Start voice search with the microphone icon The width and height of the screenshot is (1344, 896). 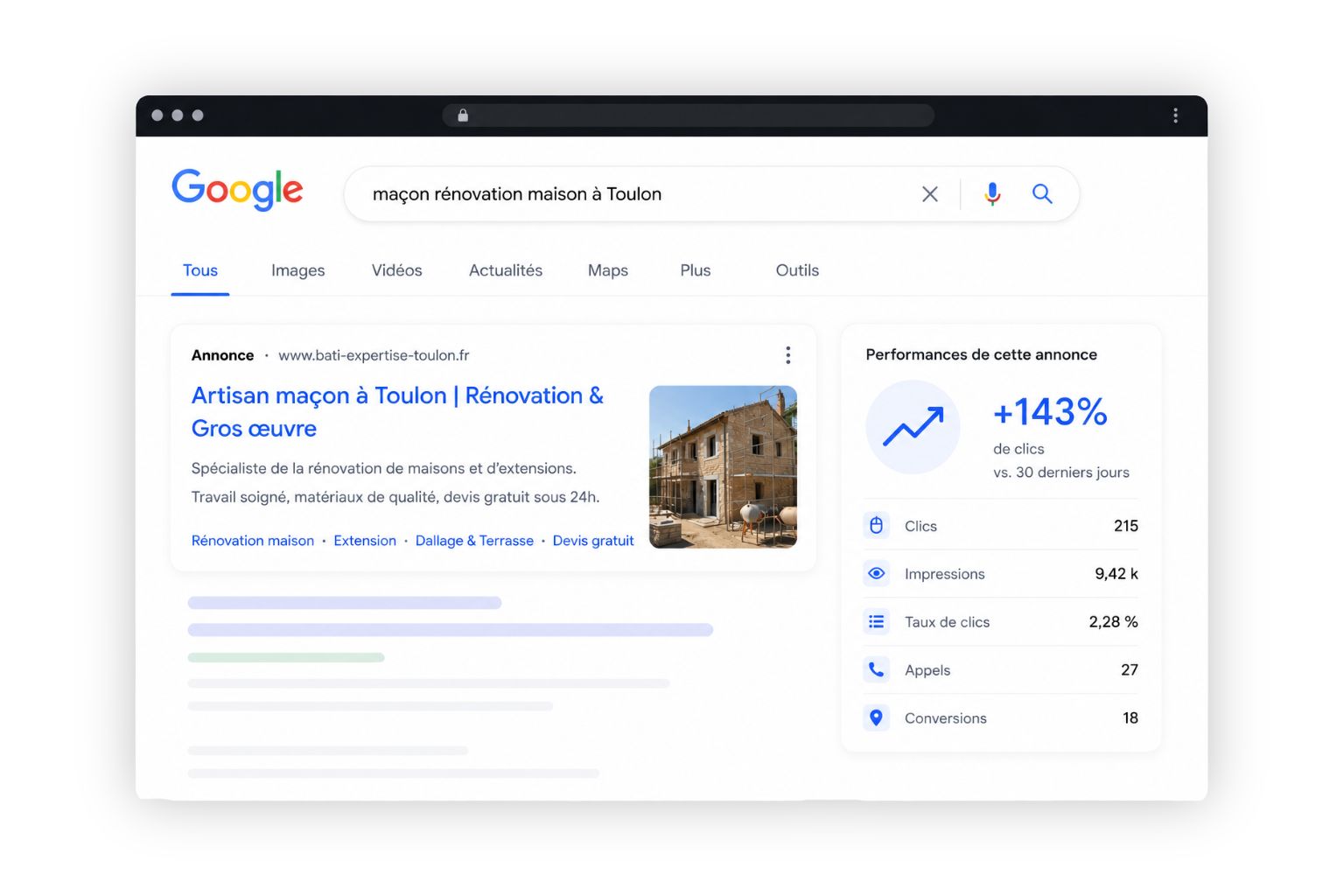coord(992,194)
